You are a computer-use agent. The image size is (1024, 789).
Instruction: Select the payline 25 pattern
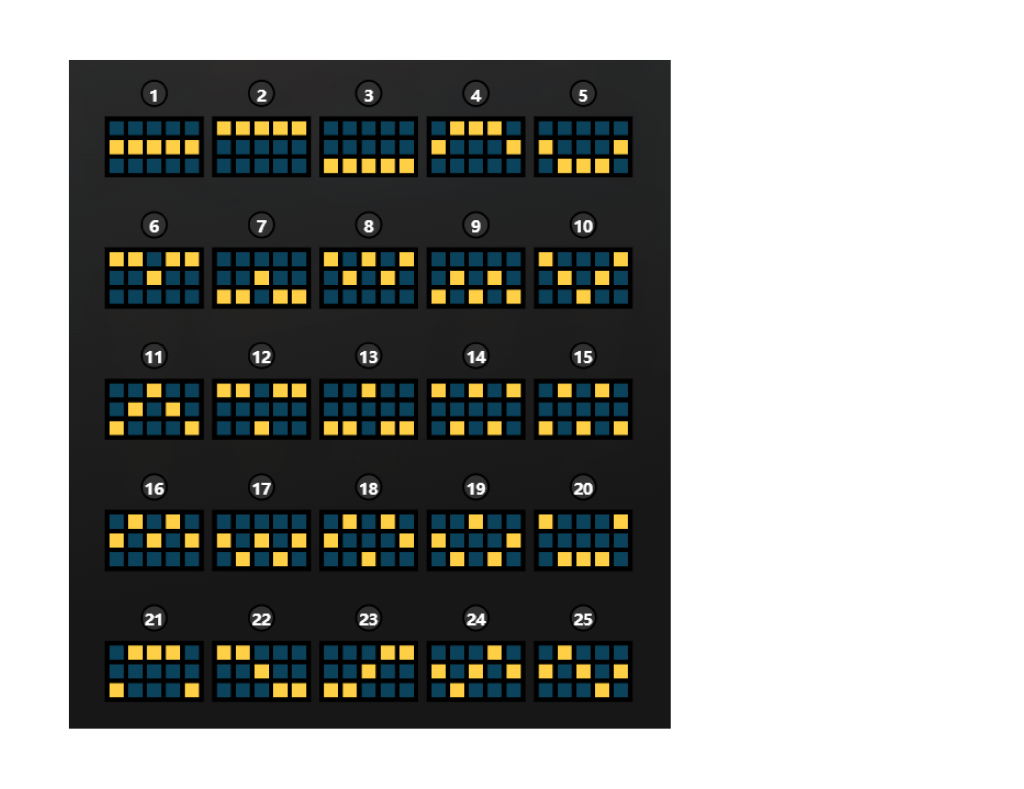coord(583,670)
